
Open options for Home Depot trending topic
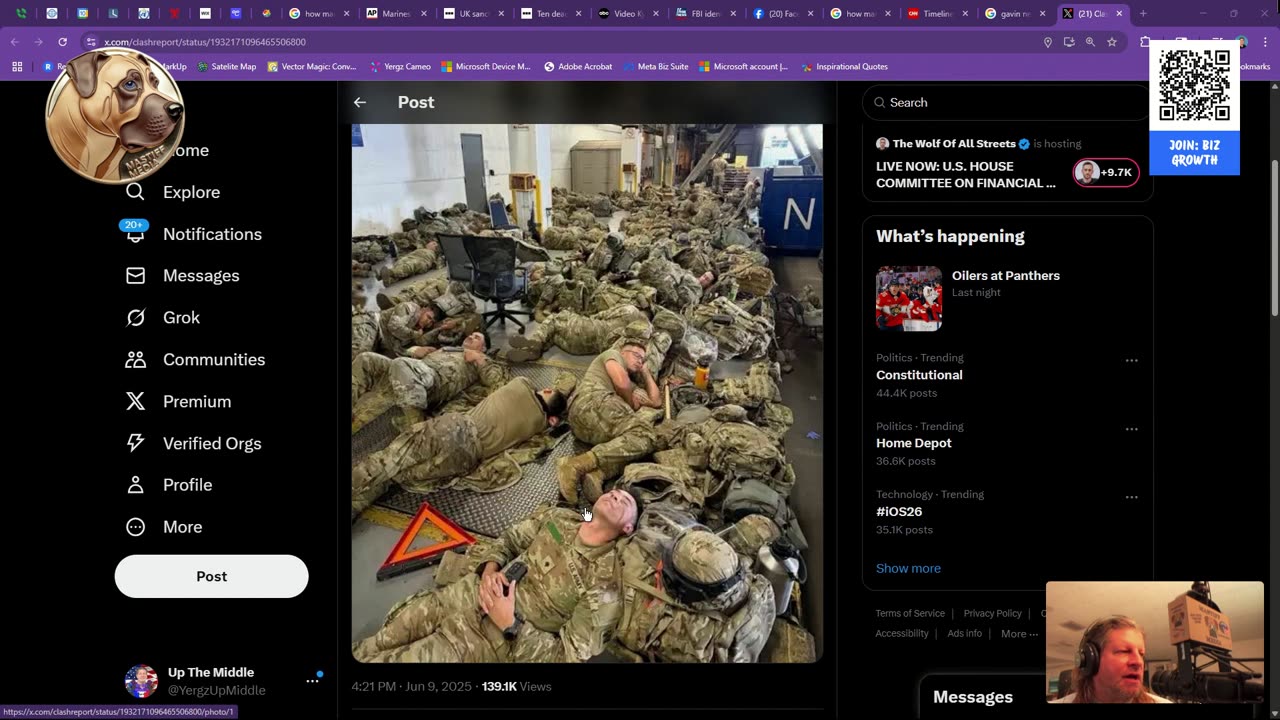(1131, 429)
